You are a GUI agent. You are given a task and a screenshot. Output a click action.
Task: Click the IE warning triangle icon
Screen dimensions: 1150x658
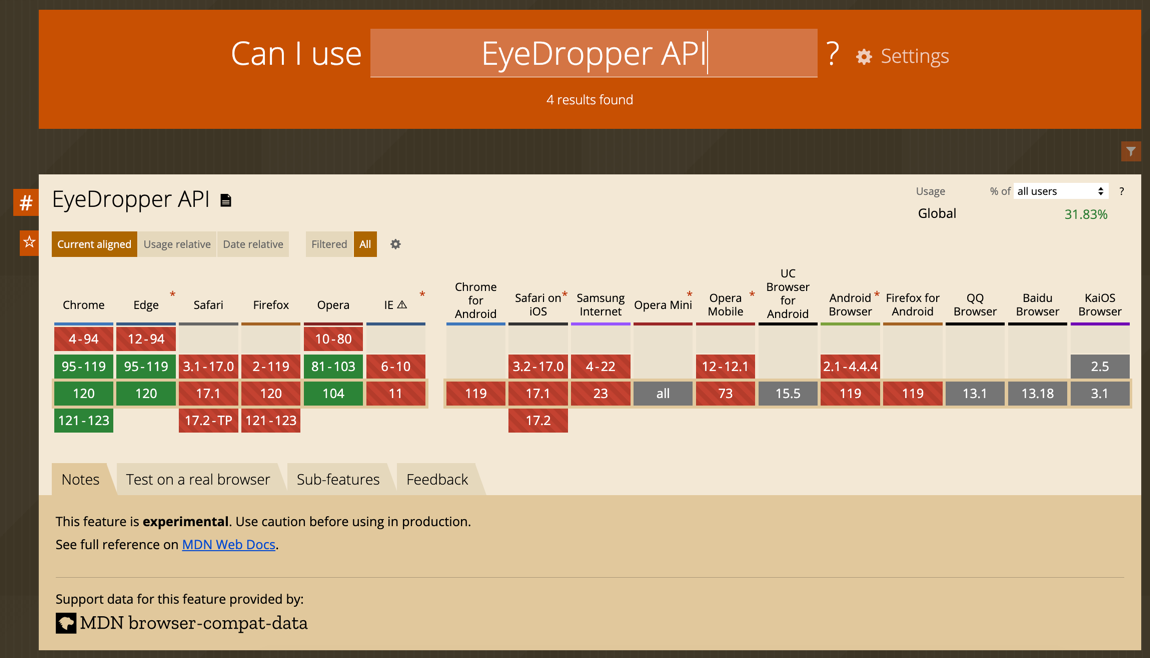coord(402,304)
